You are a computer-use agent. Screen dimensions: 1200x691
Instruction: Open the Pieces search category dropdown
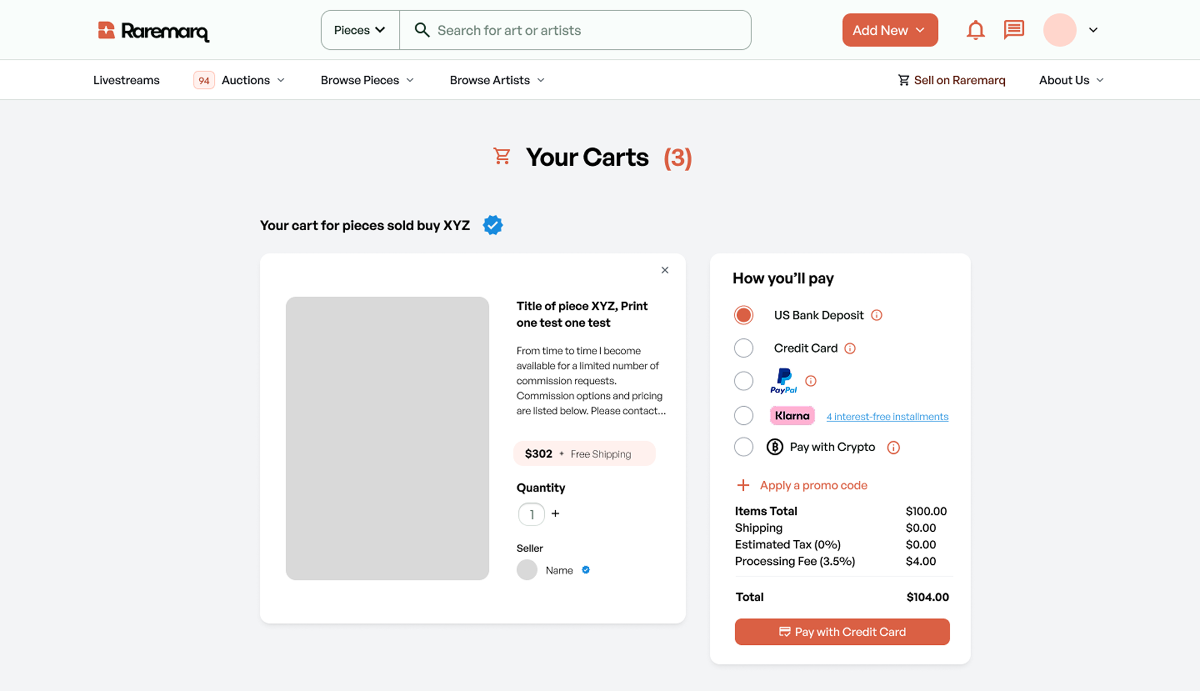tap(360, 30)
